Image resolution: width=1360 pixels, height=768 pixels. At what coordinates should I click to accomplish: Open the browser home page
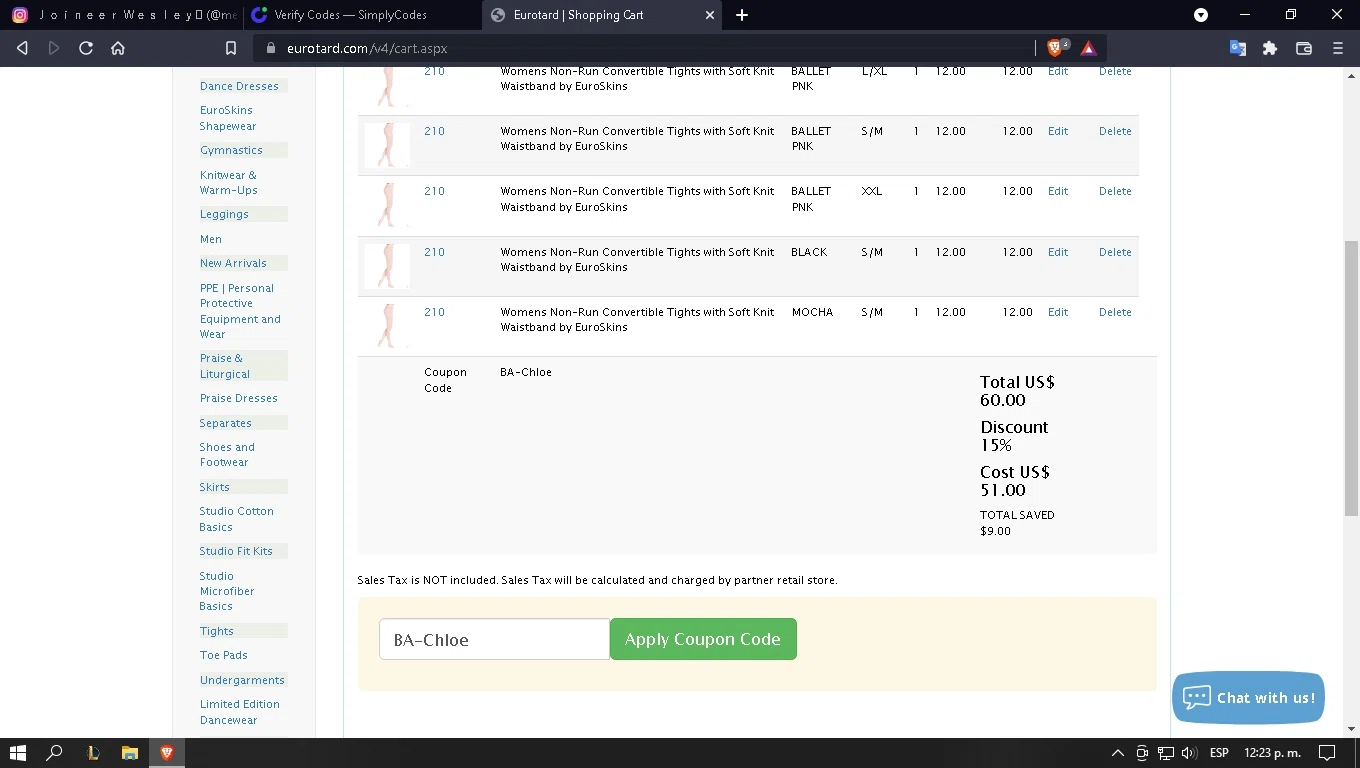[x=118, y=48]
